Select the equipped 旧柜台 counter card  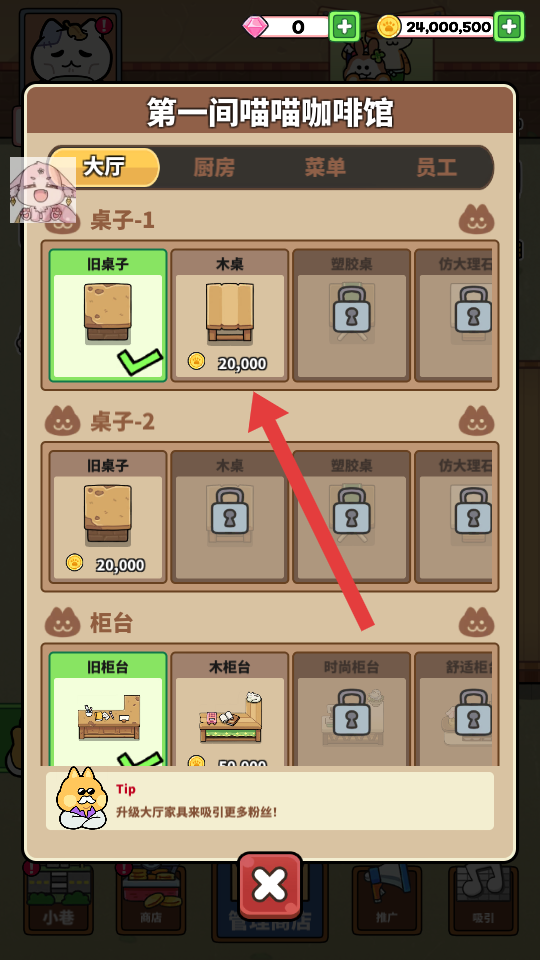(108, 708)
